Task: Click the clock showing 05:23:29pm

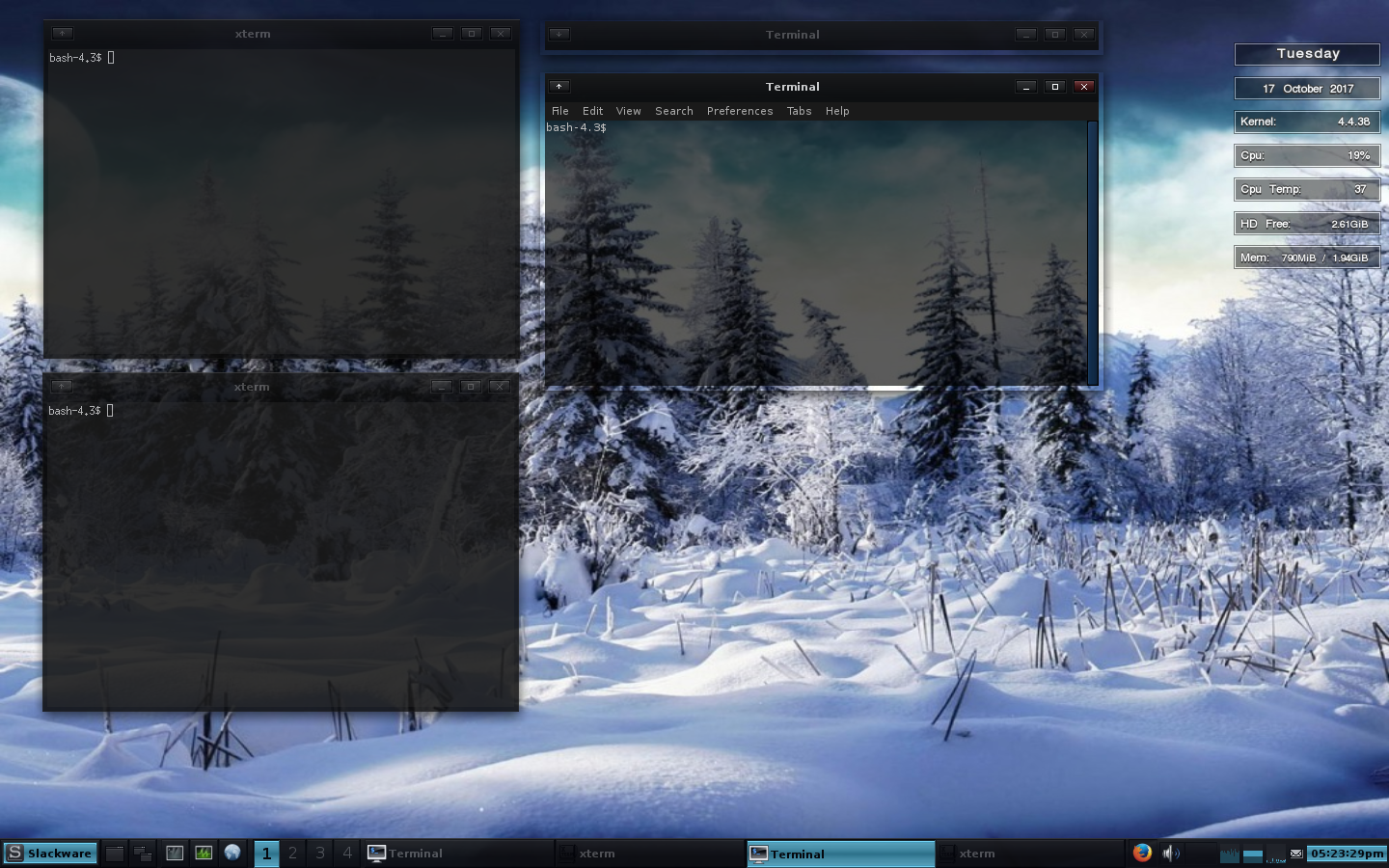Action: coord(1347,854)
